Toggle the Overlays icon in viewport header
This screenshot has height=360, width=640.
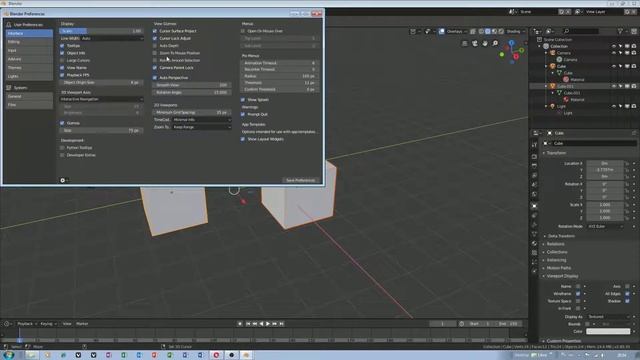point(442,31)
